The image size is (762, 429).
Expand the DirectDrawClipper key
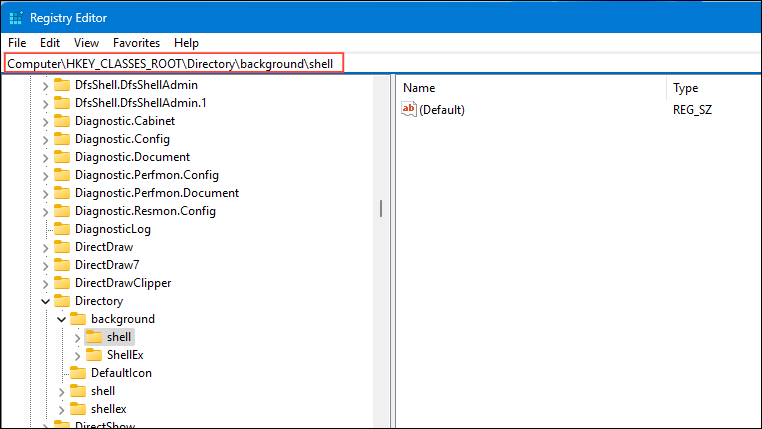click(x=45, y=284)
